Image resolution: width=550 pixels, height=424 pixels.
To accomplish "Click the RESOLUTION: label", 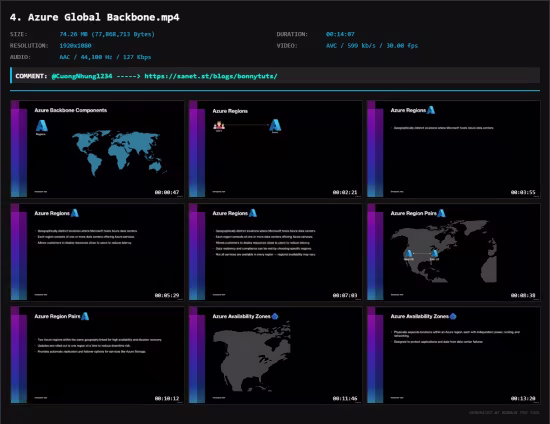I will (x=29, y=46).
